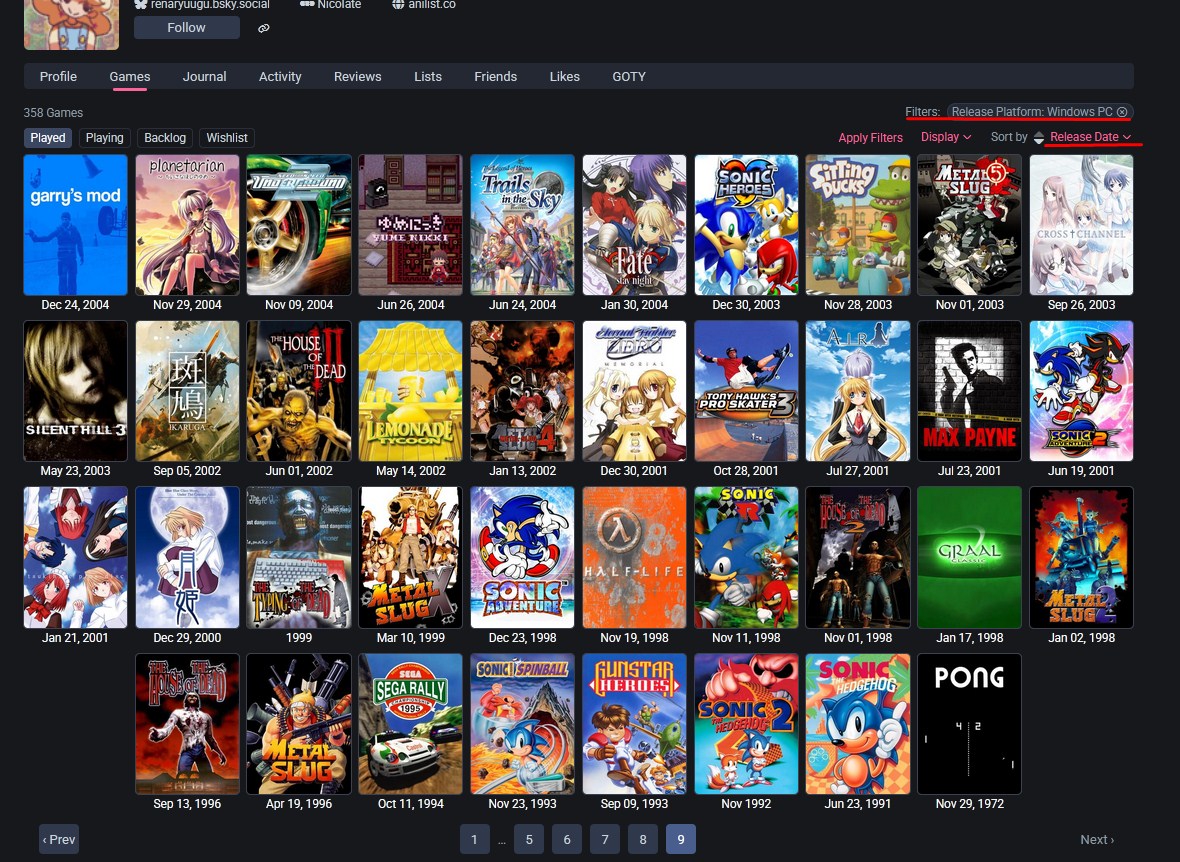Open House of the Dead III cover
Image resolution: width=1180 pixels, height=862 pixels.
point(299,391)
